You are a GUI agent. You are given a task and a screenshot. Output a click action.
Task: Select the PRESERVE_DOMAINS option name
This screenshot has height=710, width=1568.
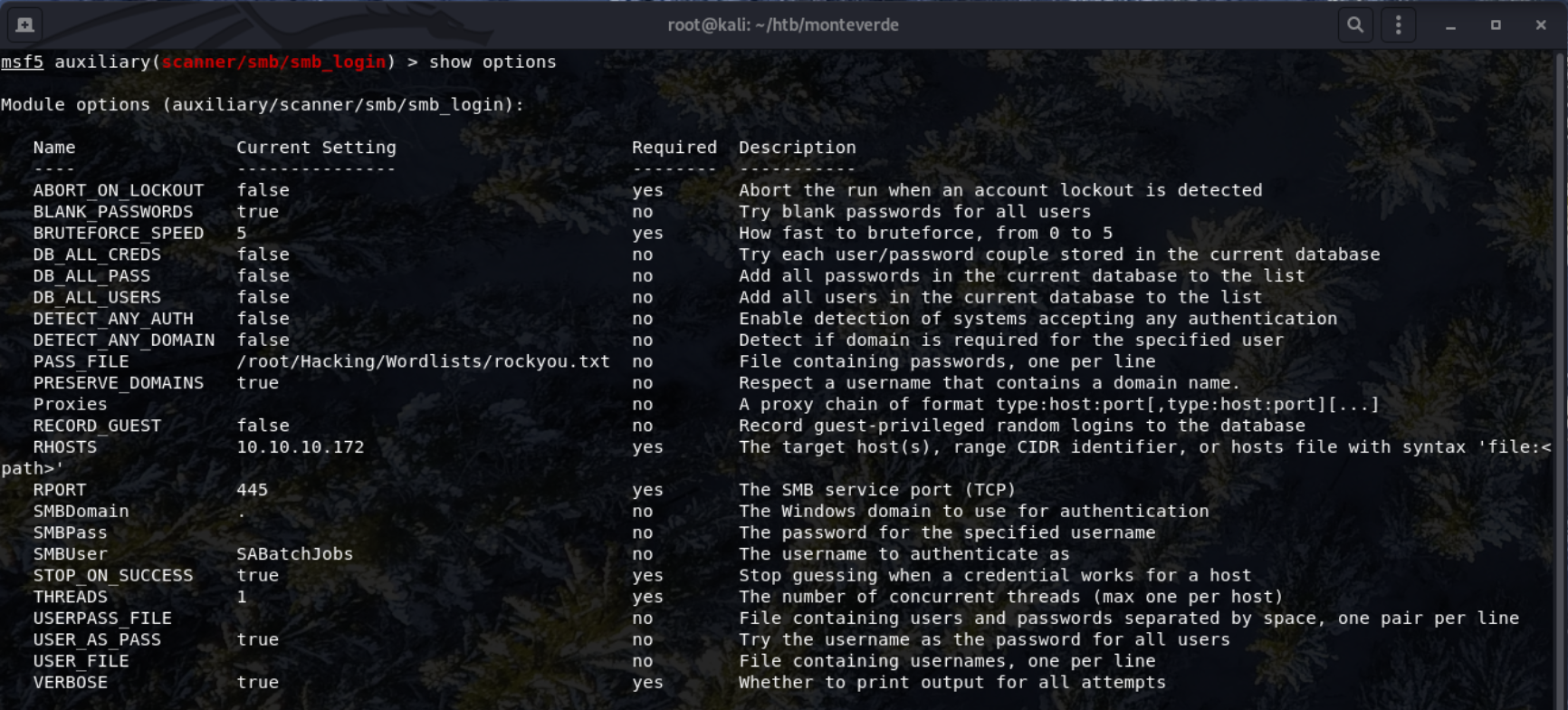[119, 382]
